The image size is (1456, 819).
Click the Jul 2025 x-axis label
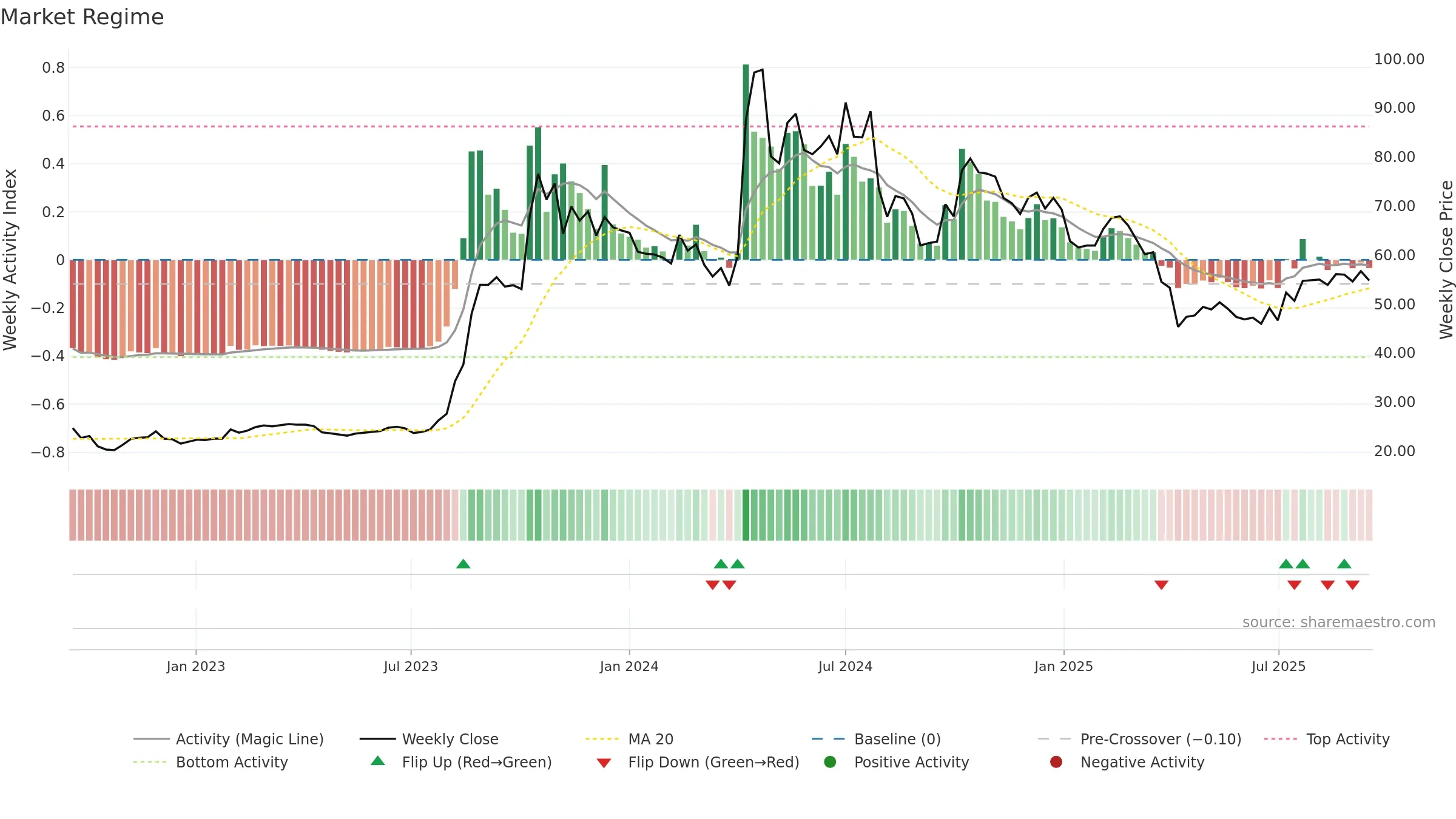tap(1278, 666)
